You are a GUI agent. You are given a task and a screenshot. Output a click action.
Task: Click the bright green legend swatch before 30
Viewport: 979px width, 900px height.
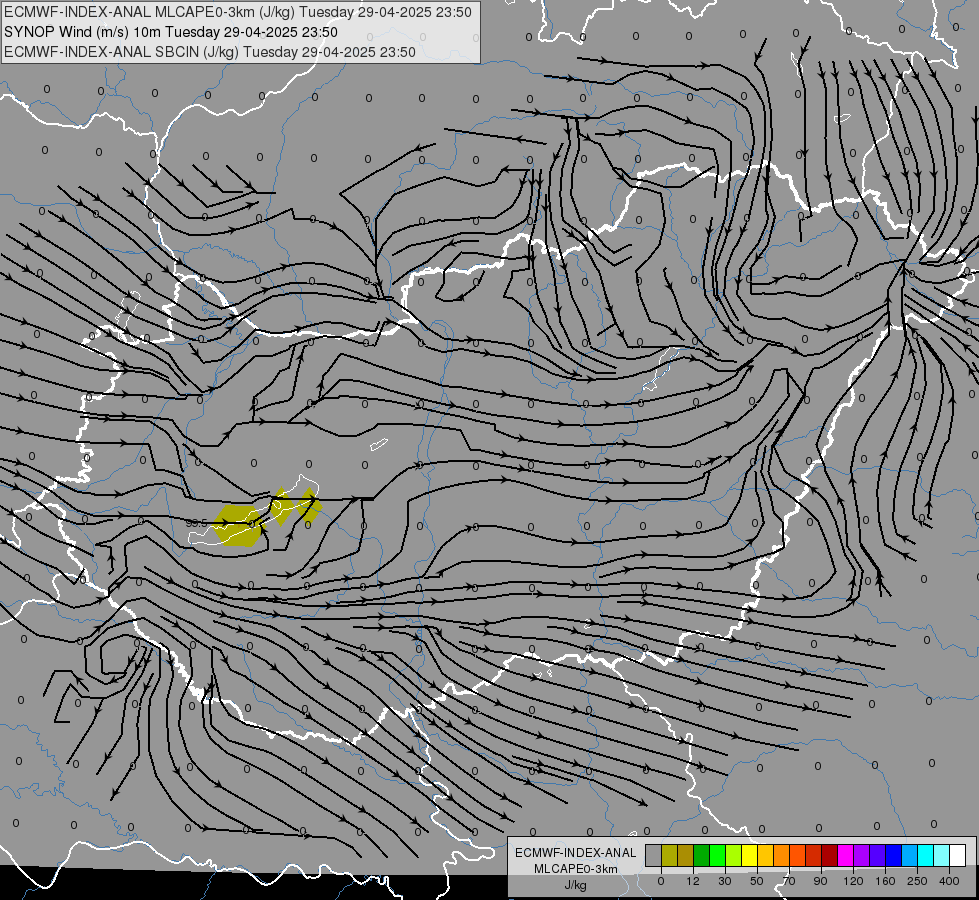pos(718,855)
